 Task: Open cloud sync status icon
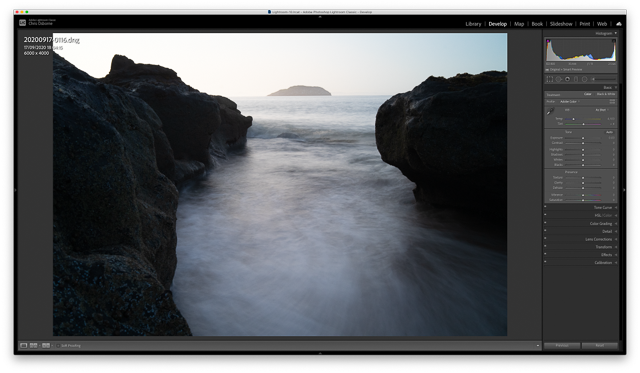pyautogui.click(x=619, y=24)
